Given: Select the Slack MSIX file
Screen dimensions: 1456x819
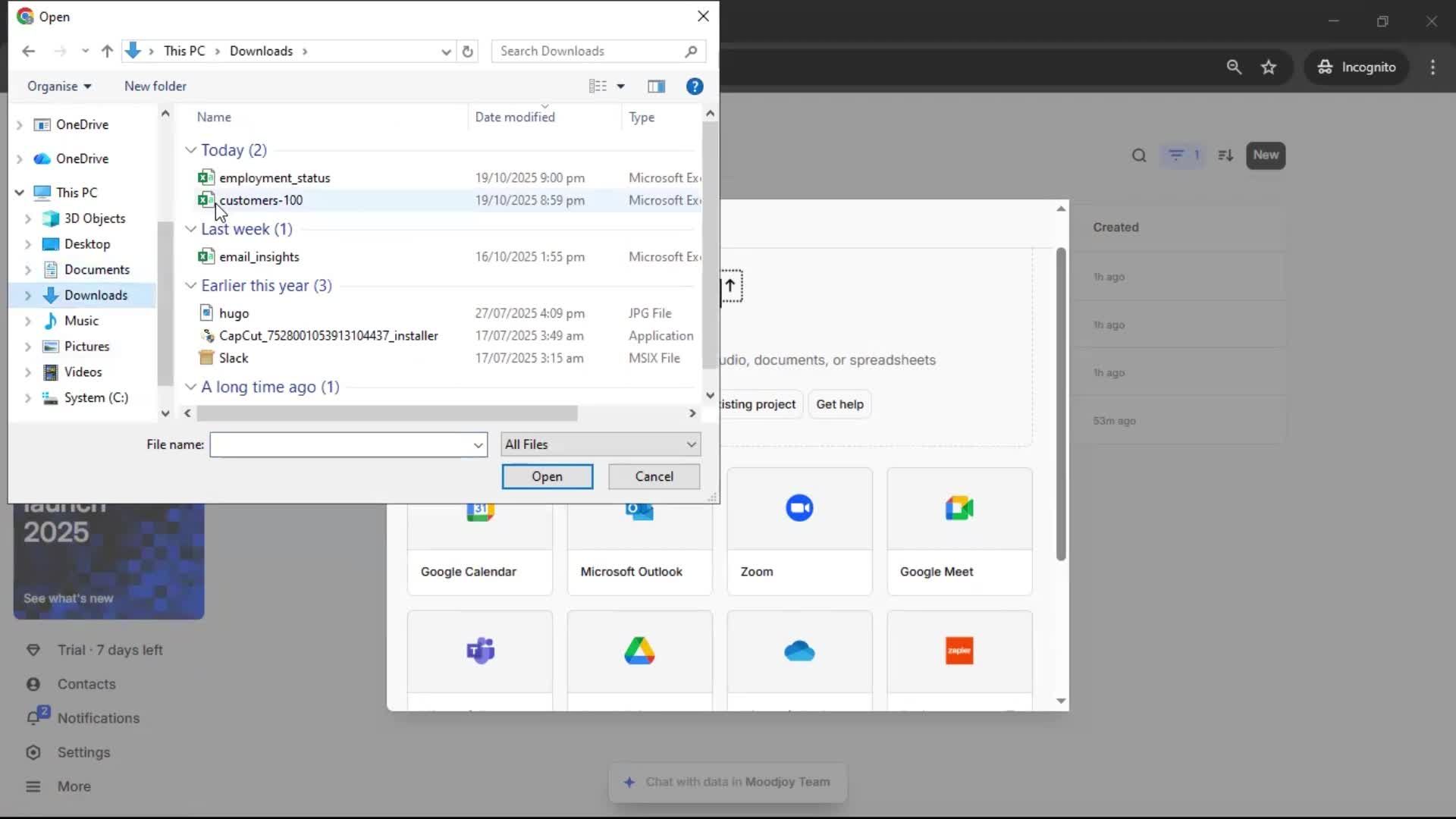Looking at the screenshot, I should tap(234, 358).
